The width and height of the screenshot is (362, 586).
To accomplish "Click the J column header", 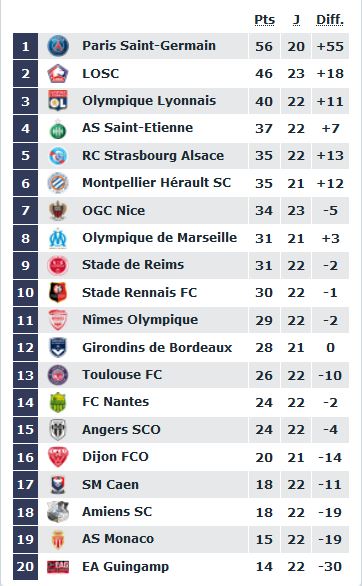I will [296, 19].
